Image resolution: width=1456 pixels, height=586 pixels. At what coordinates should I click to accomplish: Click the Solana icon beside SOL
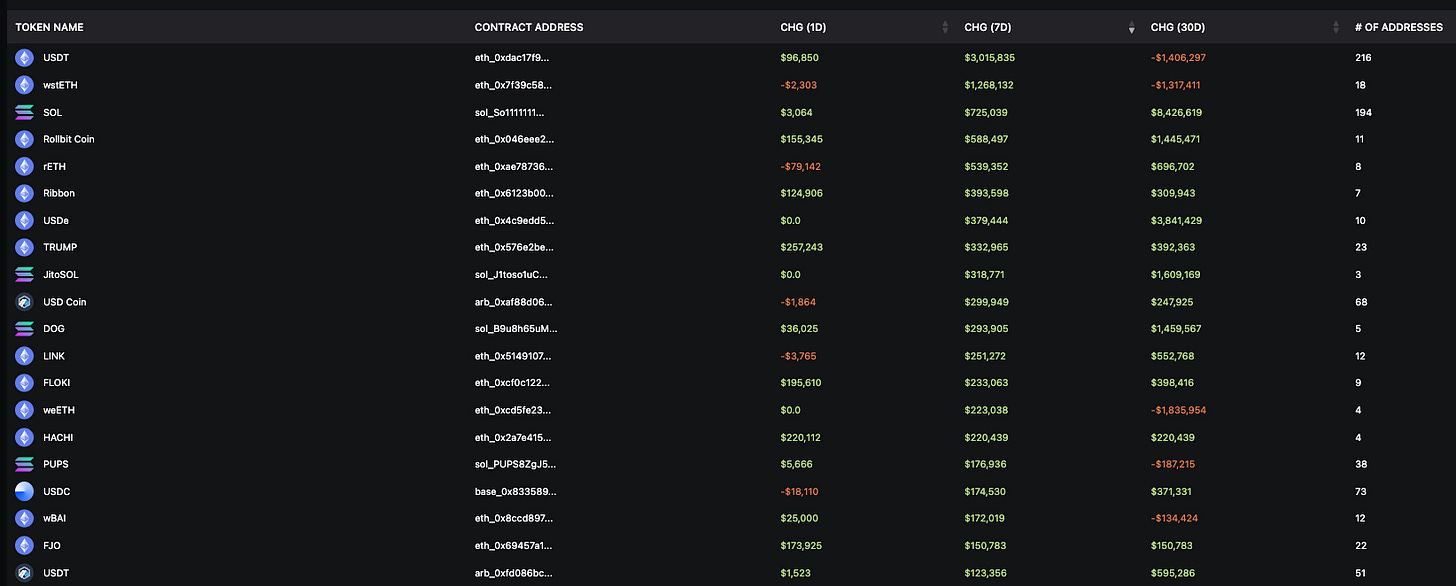click(x=24, y=112)
